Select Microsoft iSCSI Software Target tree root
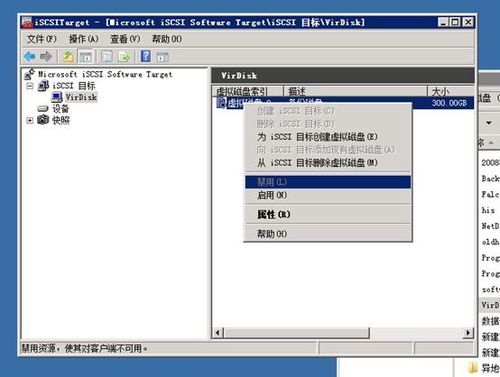 pyautogui.click(x=105, y=74)
